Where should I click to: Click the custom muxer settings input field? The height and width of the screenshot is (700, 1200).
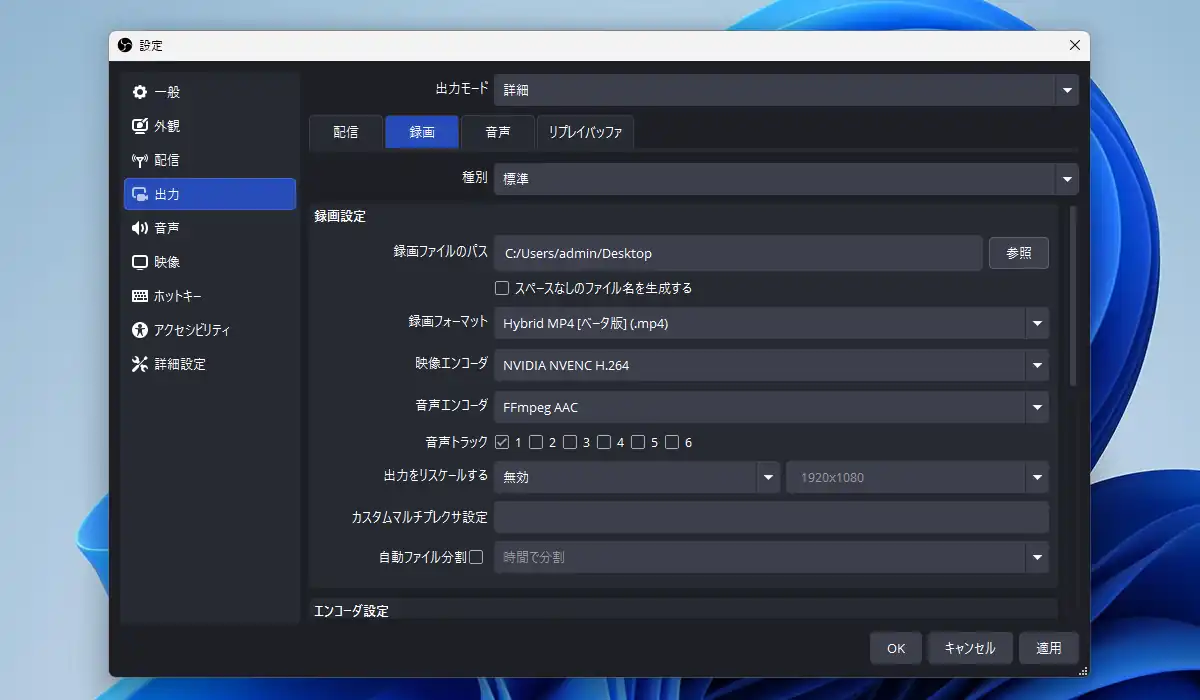point(771,517)
